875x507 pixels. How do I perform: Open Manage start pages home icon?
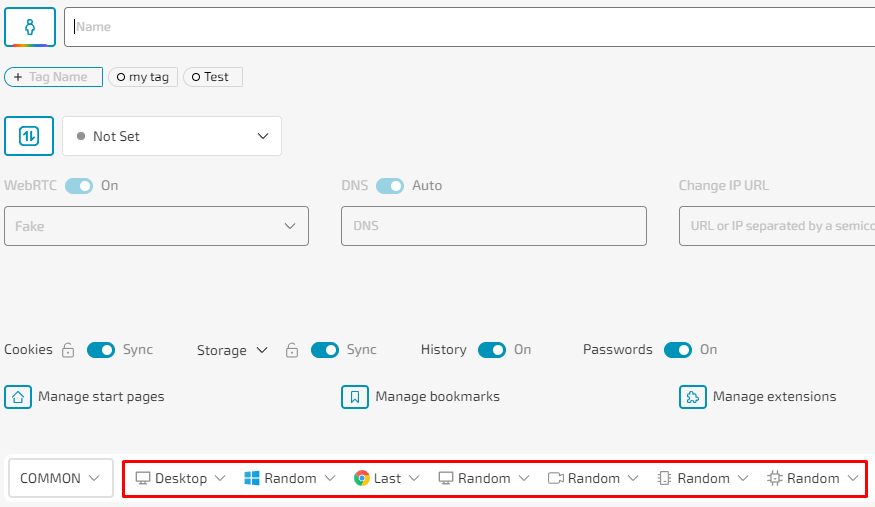click(x=18, y=397)
